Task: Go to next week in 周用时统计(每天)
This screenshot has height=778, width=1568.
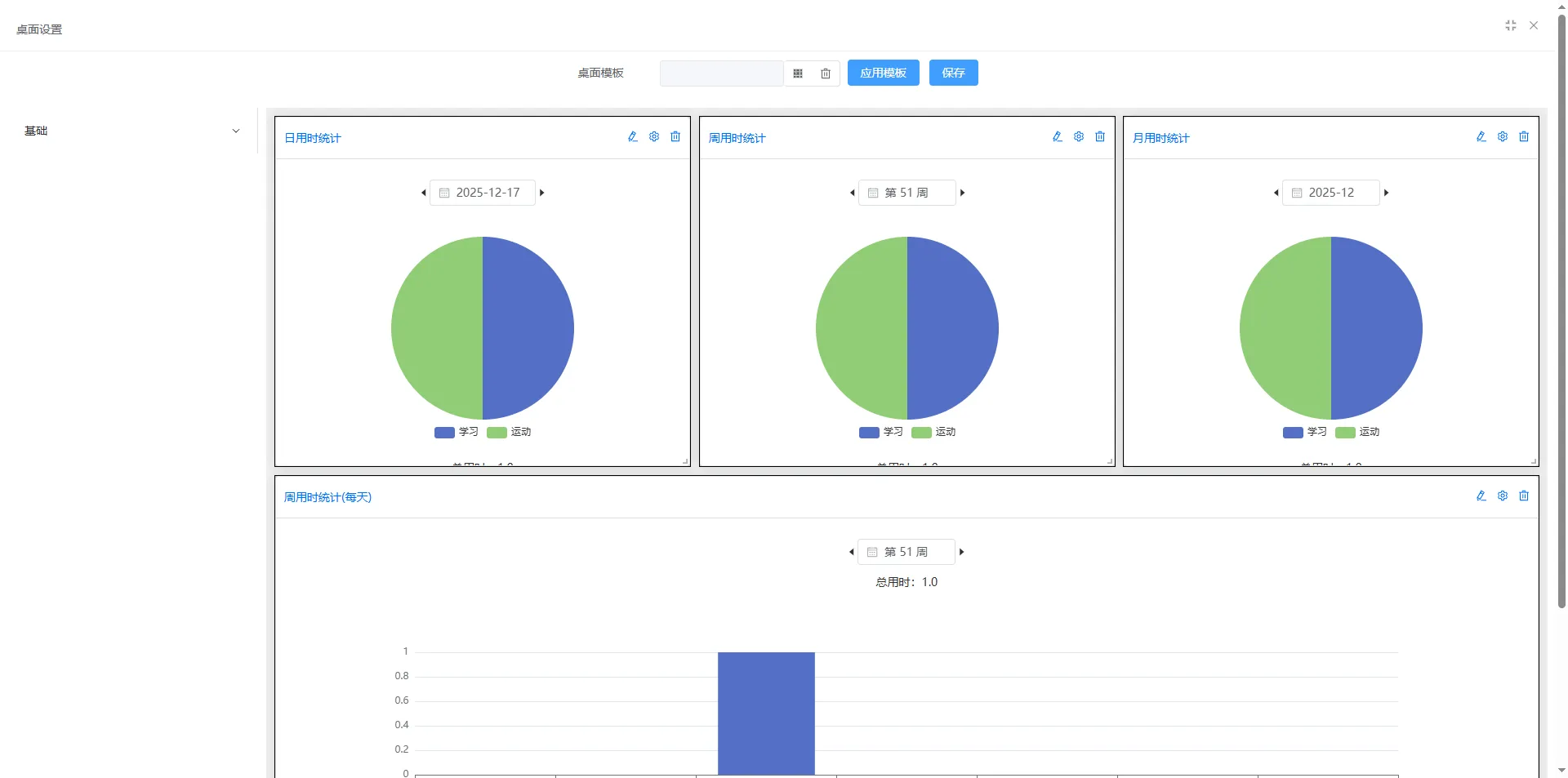Action: [962, 552]
